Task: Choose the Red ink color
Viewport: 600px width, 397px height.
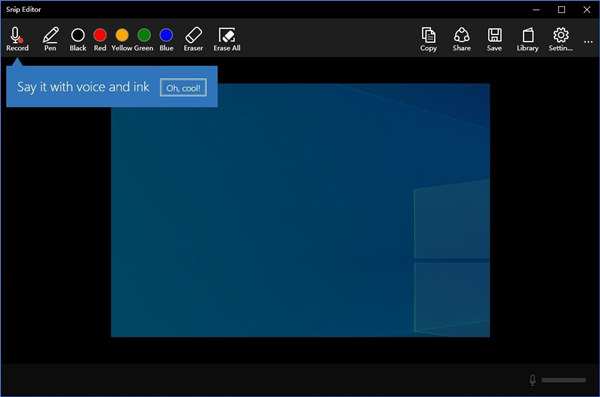Action: click(x=100, y=39)
